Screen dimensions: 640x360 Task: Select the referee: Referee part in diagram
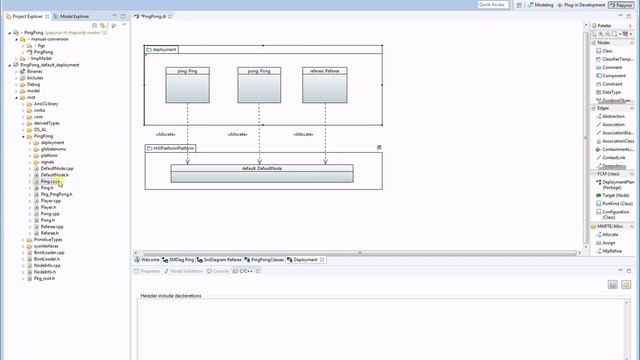click(325, 85)
